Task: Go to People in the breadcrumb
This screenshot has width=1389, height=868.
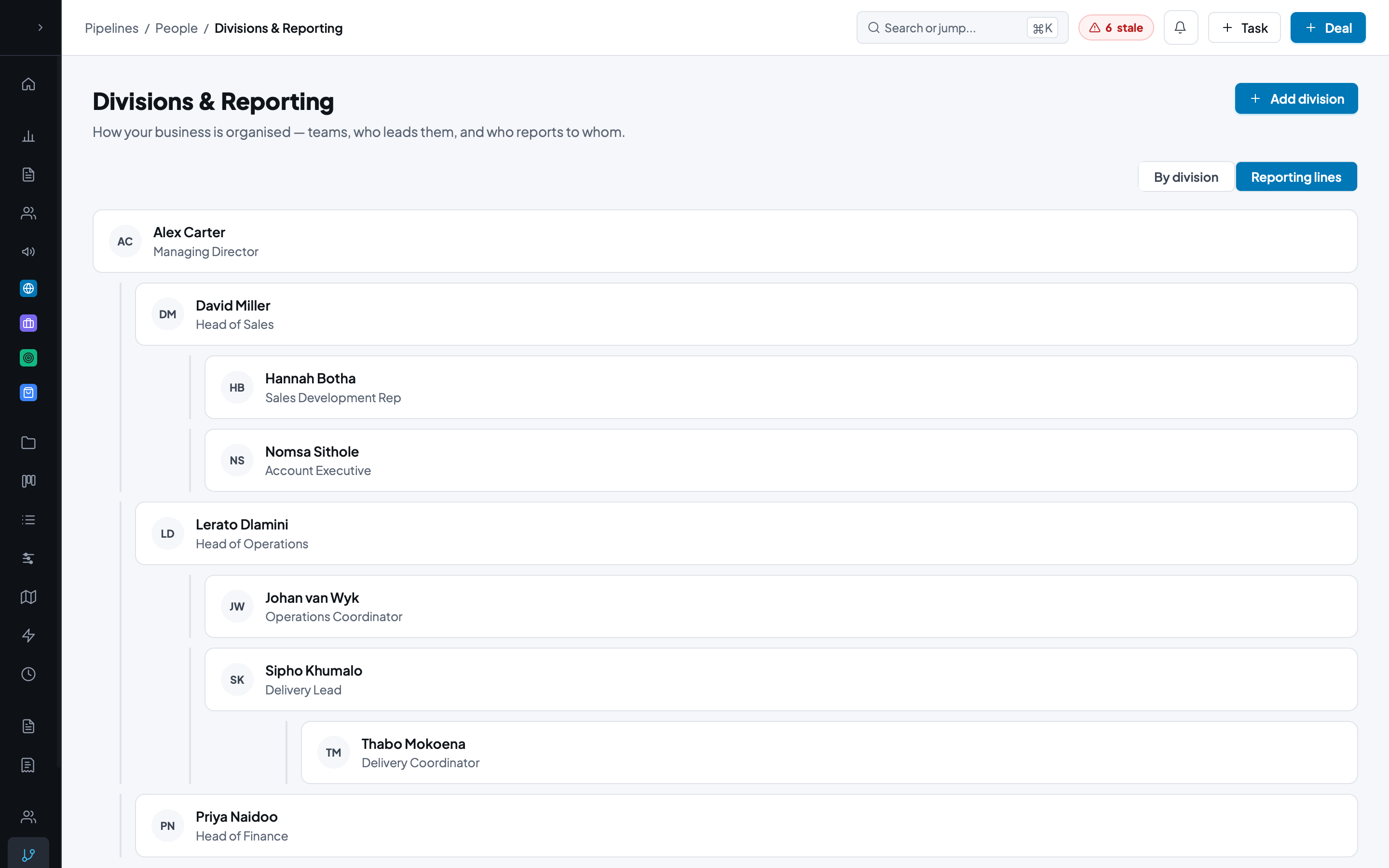Action: click(176, 28)
